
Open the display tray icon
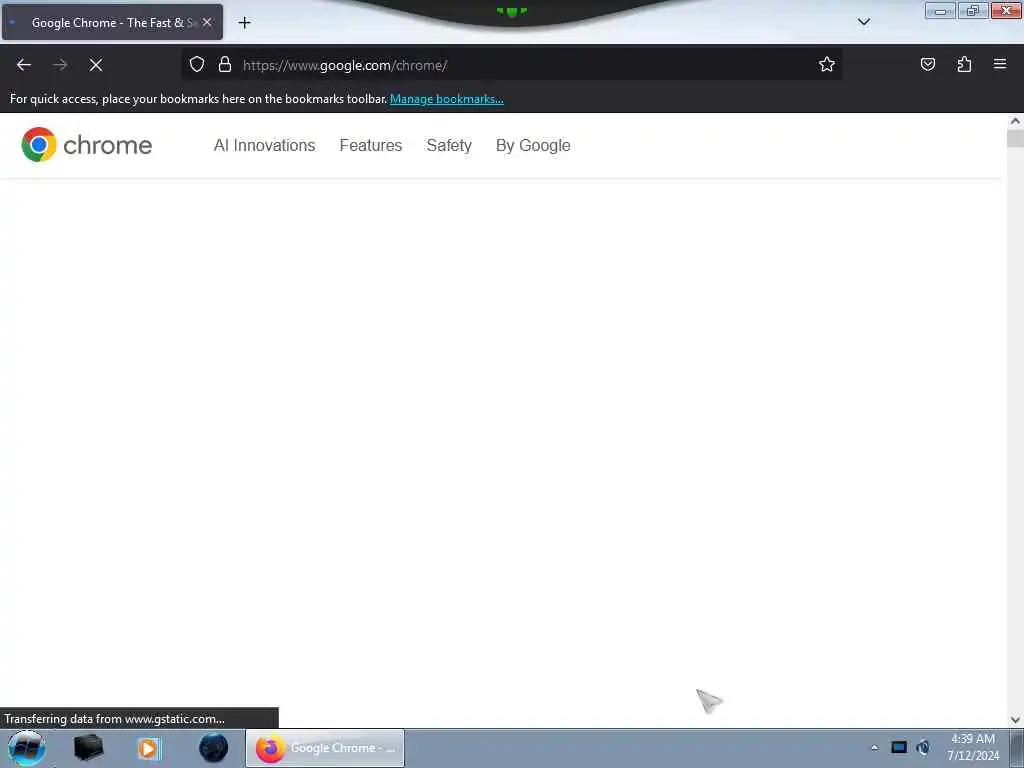click(x=899, y=747)
